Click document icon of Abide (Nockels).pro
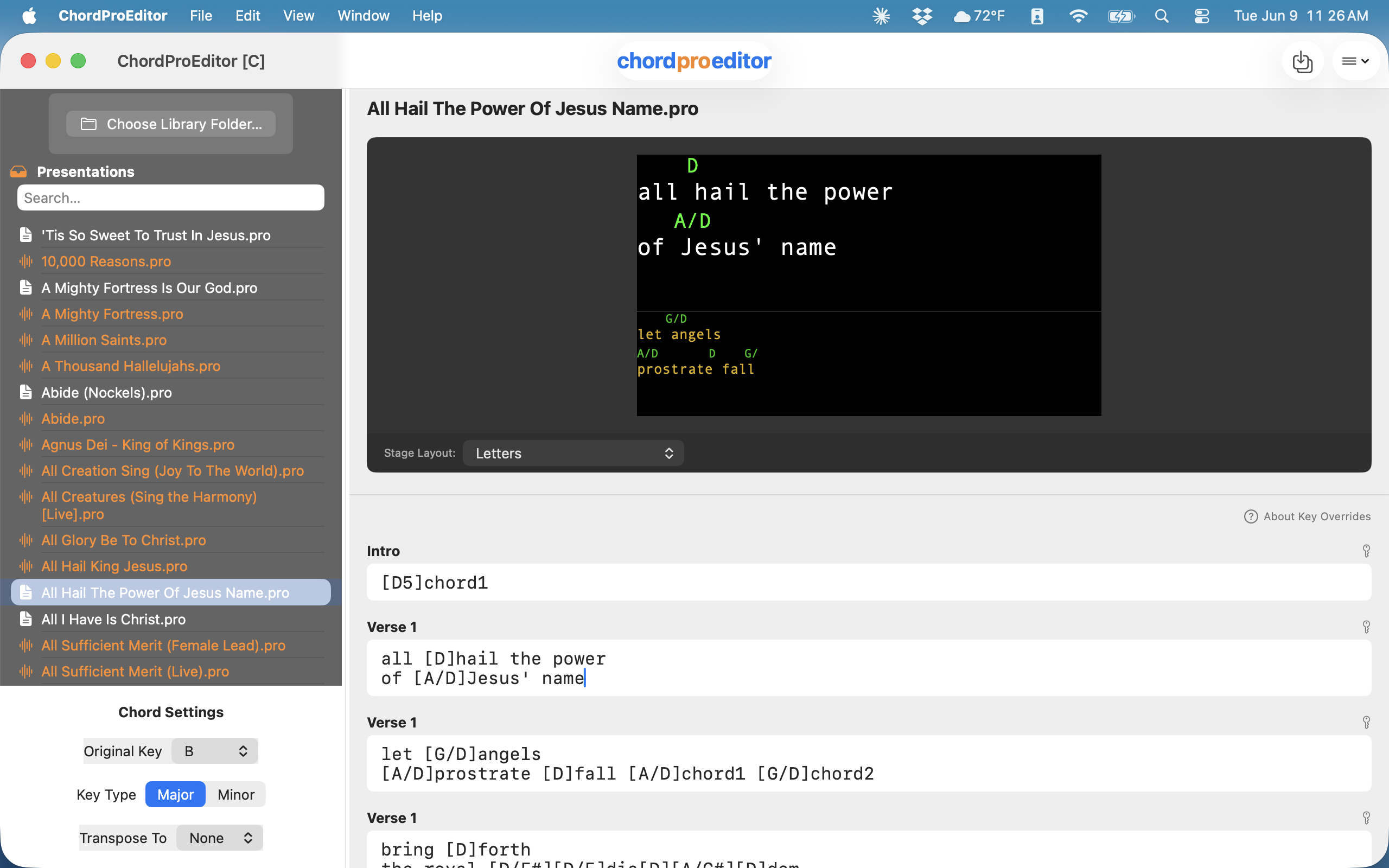The height and width of the screenshot is (868, 1389). [x=26, y=392]
